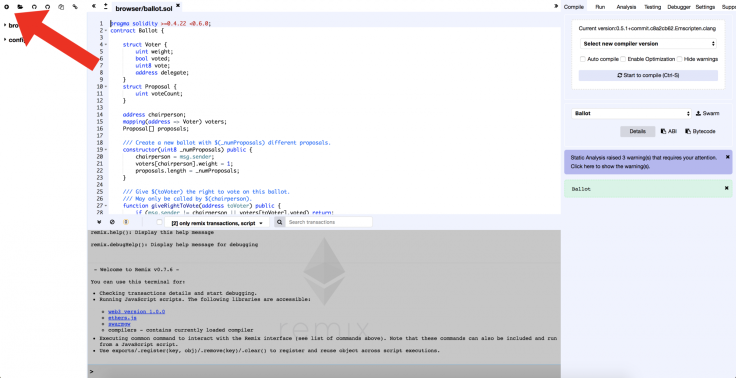Open the Select new compiler version dropdown
Screen dimensions: 736x378
648,44
